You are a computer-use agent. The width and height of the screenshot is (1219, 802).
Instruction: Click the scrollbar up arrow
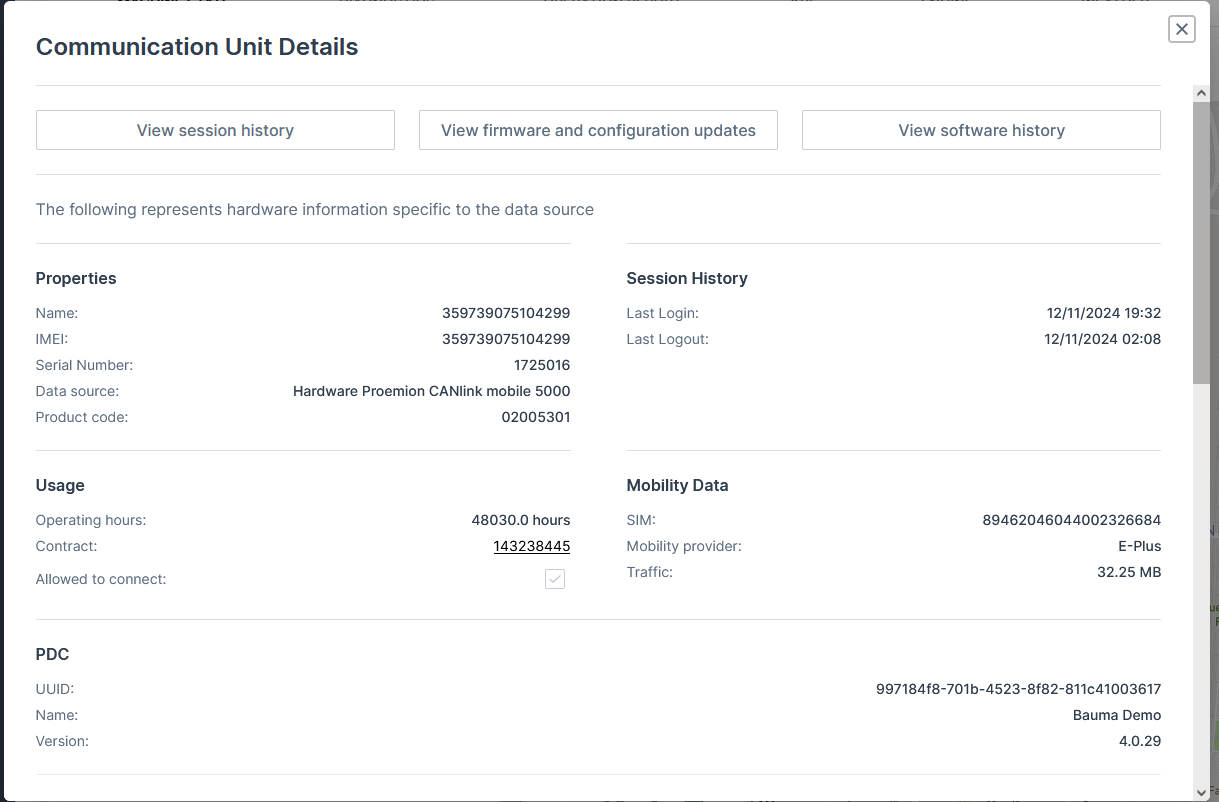1201,93
